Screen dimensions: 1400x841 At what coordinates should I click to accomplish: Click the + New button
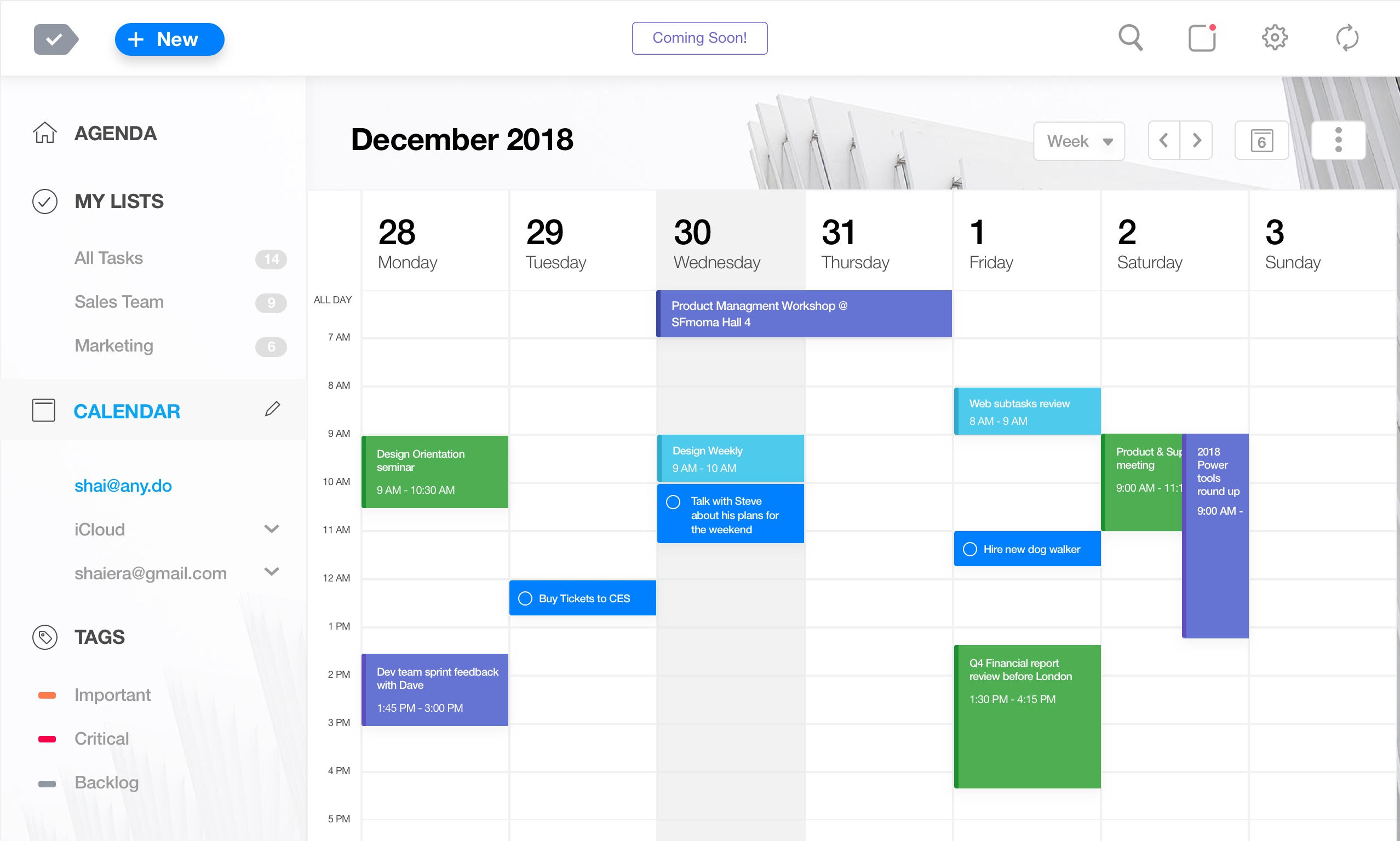point(165,38)
